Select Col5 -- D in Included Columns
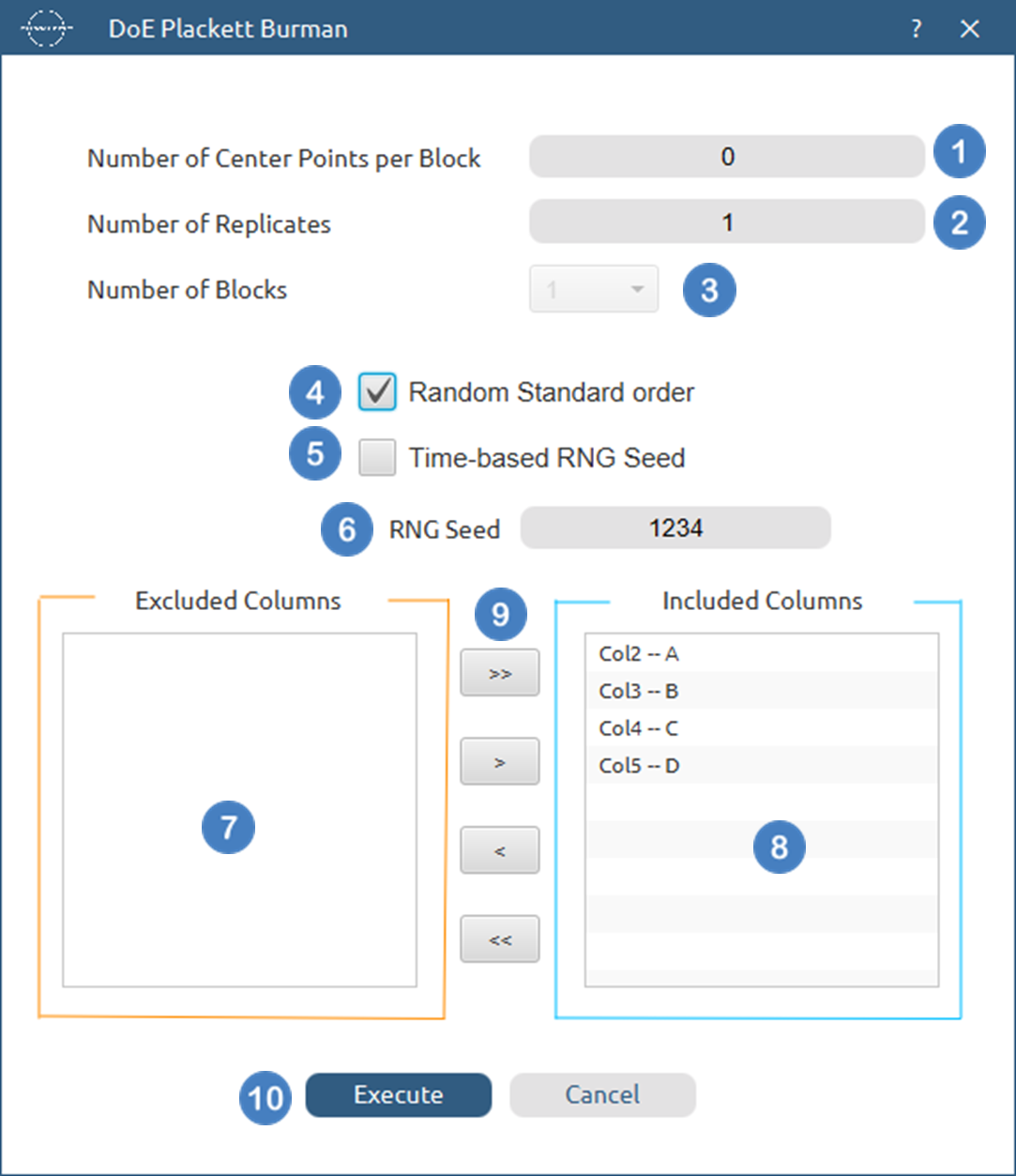The height and width of the screenshot is (1176, 1016). [638, 766]
